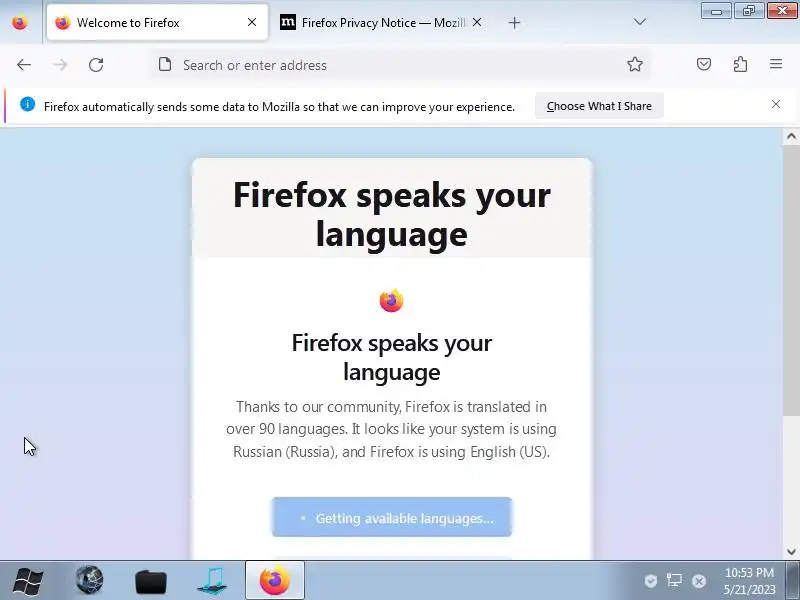The width and height of the screenshot is (800, 600).
Task: Close the Welcome to Firefox tab
Action: 252,22
